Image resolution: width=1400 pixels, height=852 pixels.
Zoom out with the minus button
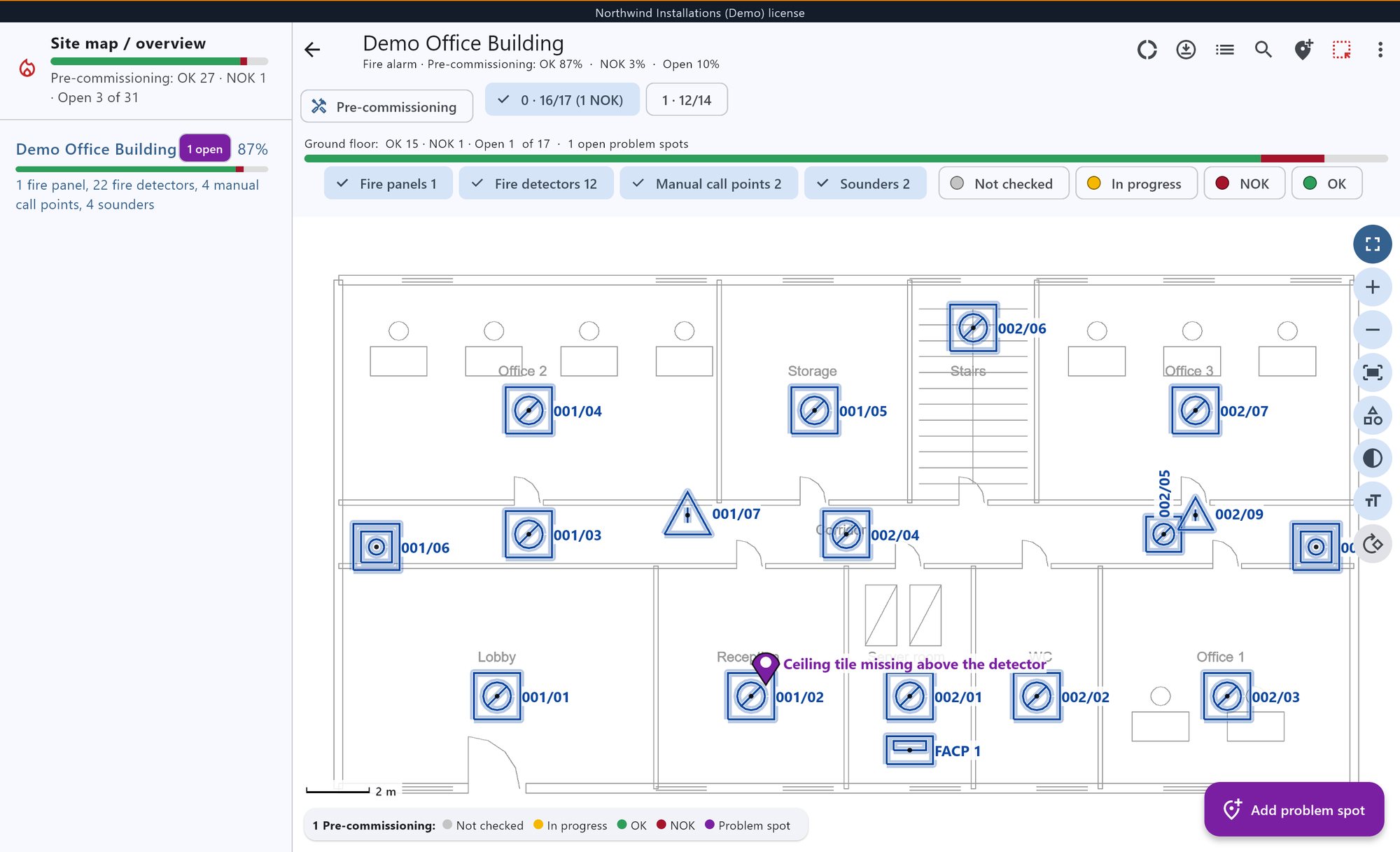(x=1372, y=330)
